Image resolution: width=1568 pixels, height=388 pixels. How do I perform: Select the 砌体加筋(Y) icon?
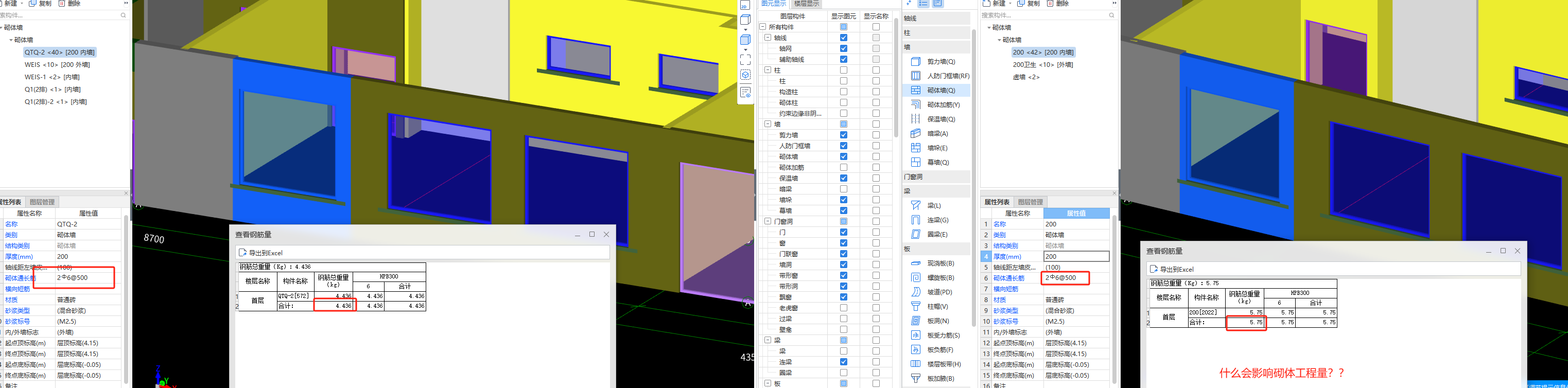coord(915,104)
